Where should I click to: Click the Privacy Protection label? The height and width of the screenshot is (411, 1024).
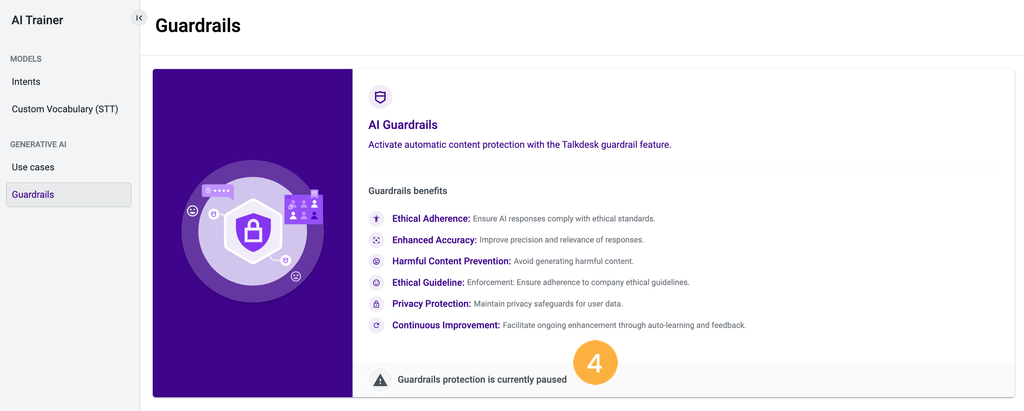pyautogui.click(x=432, y=304)
